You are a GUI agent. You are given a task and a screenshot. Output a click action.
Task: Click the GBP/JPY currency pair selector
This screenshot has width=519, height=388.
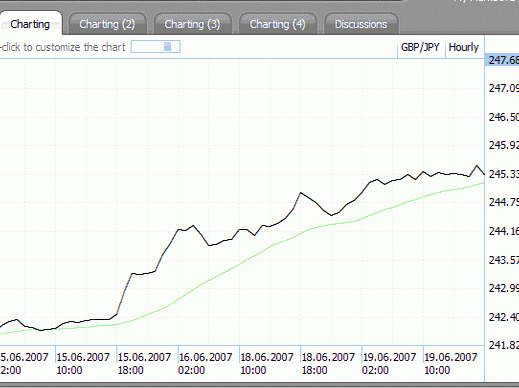tap(420, 47)
